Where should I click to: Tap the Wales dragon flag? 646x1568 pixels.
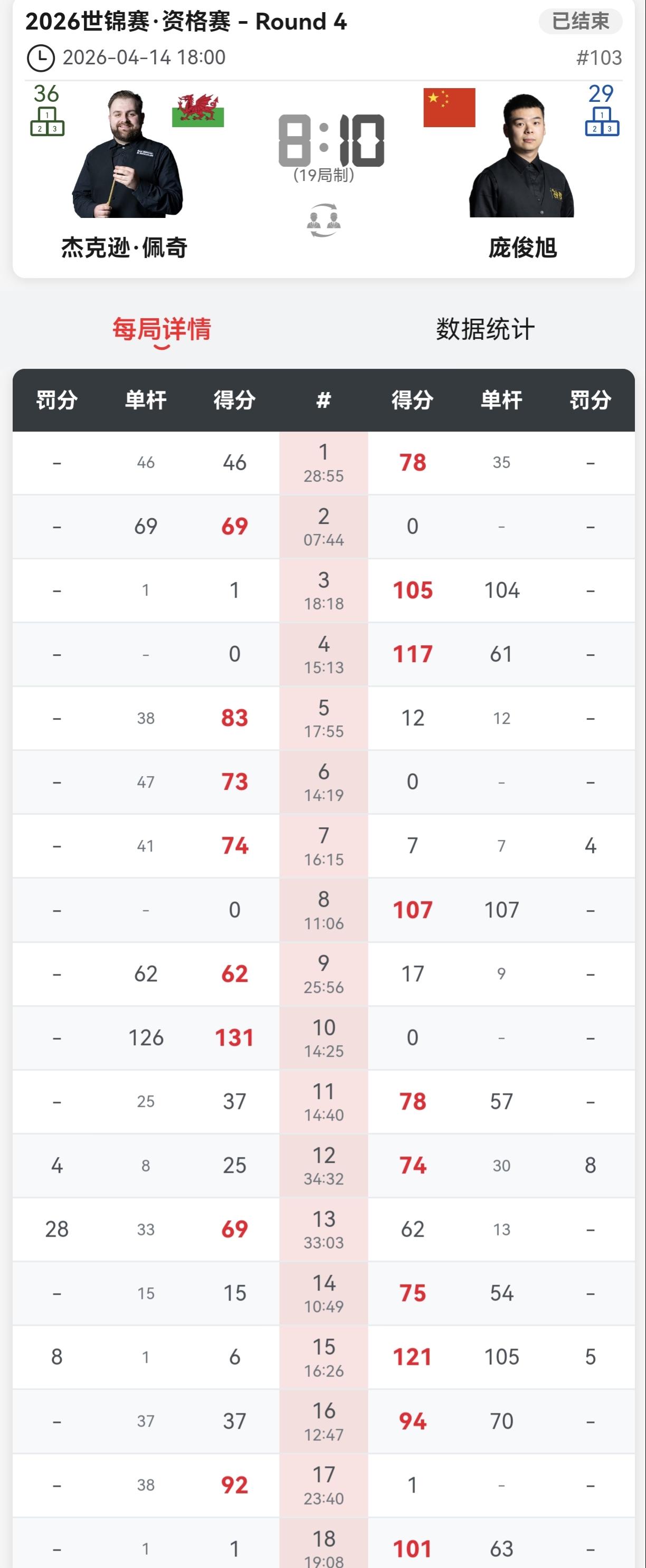pos(198,110)
